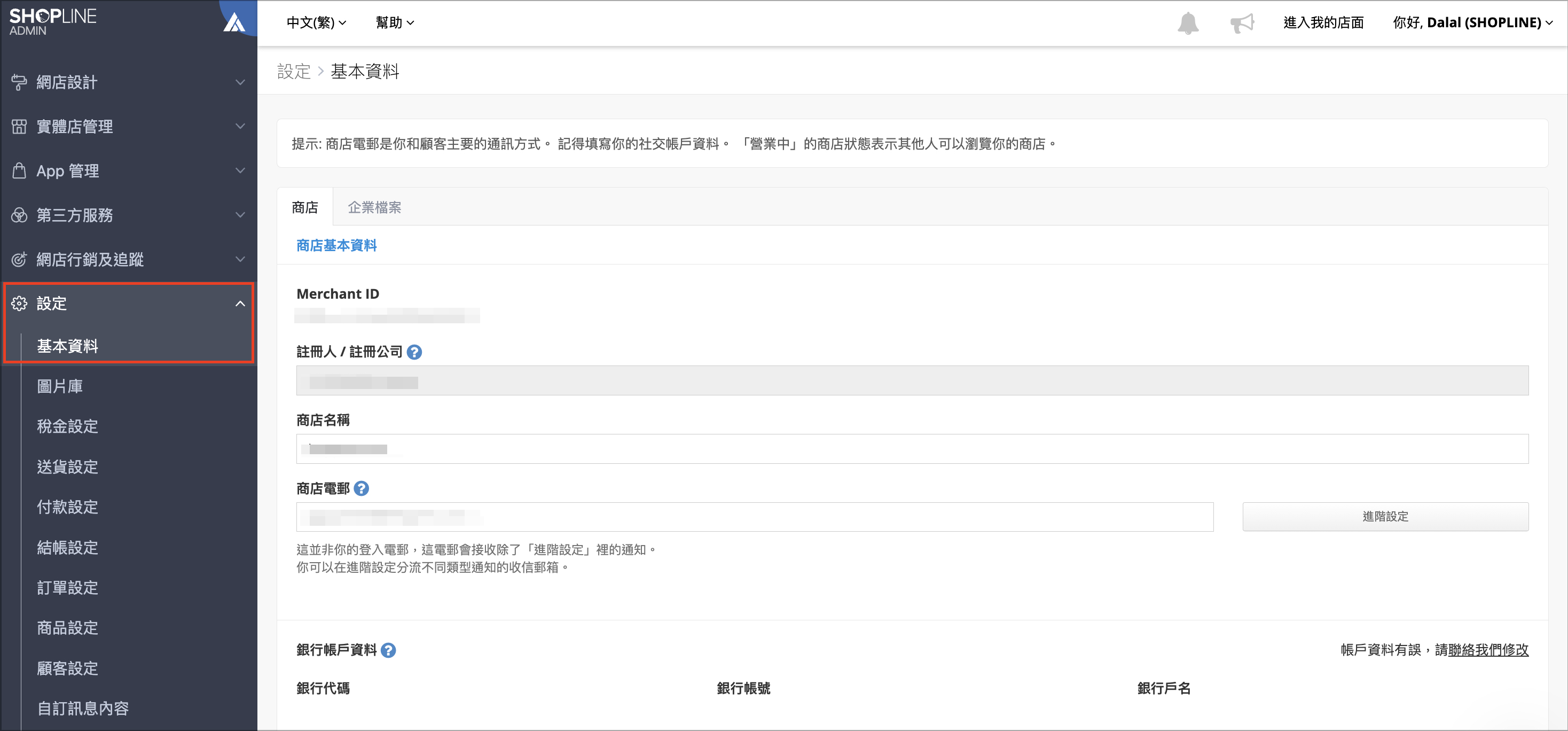Click the blurred Merchant ID value
This screenshot has width=1568, height=731.
[x=387, y=316]
